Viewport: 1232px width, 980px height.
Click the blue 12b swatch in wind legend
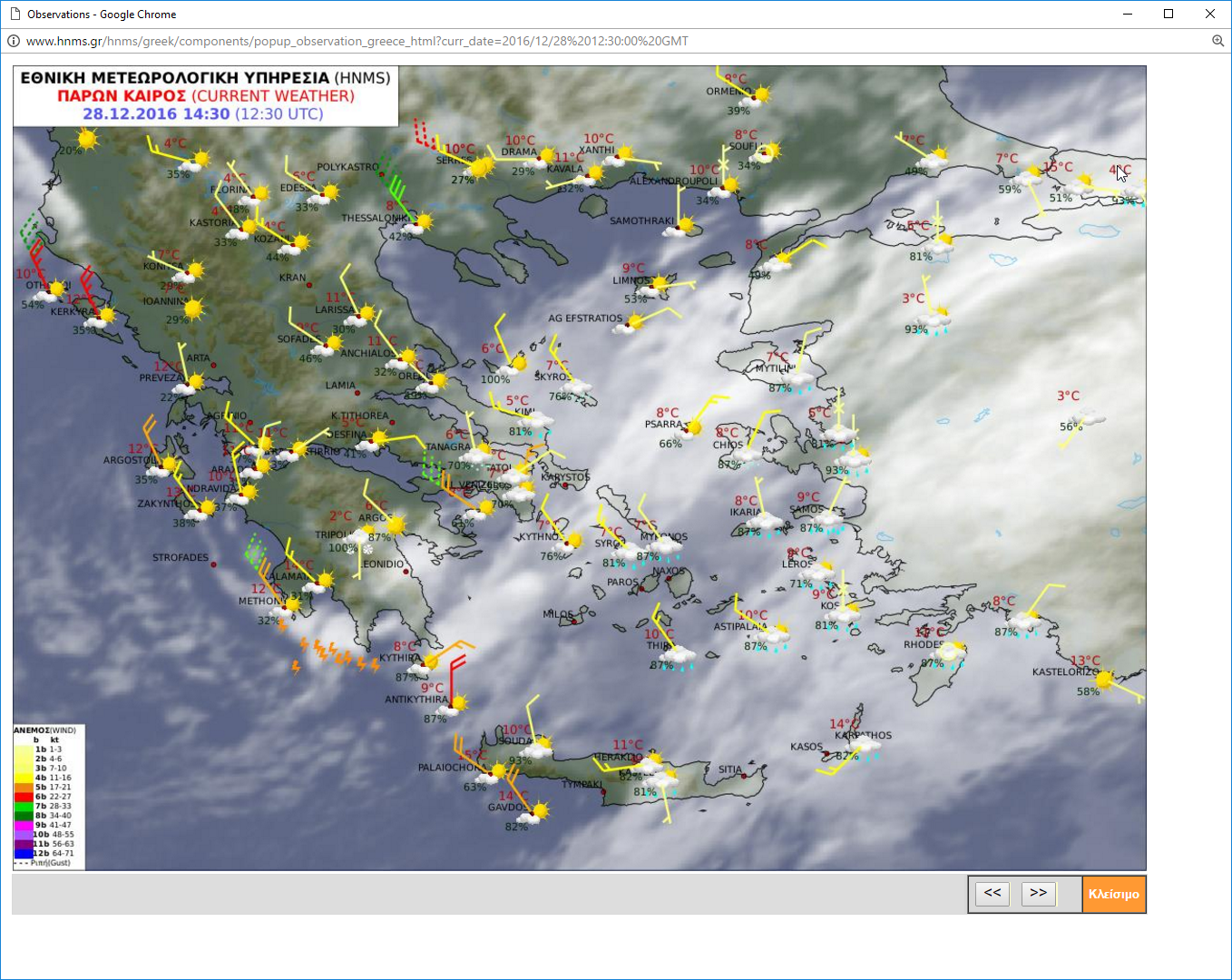pyautogui.click(x=24, y=853)
